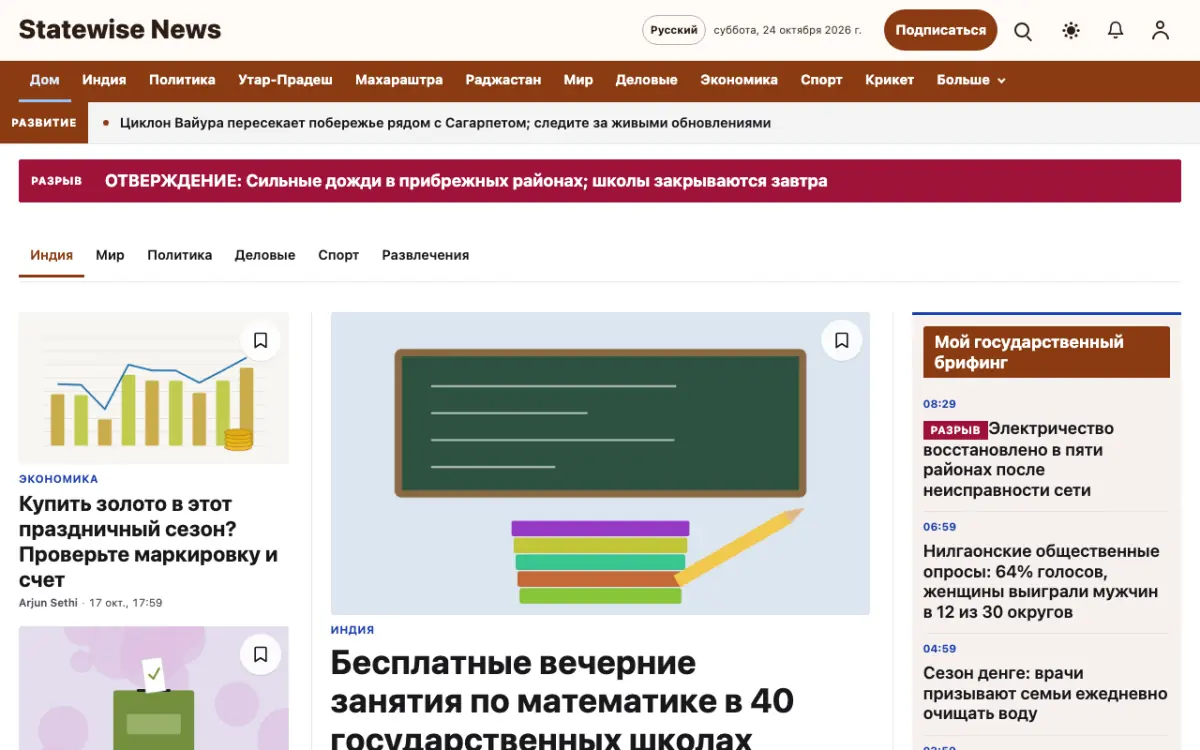Screen dimensions: 1200x750
Task: Open Циклон Вайура ticker headline
Action: 445,123
